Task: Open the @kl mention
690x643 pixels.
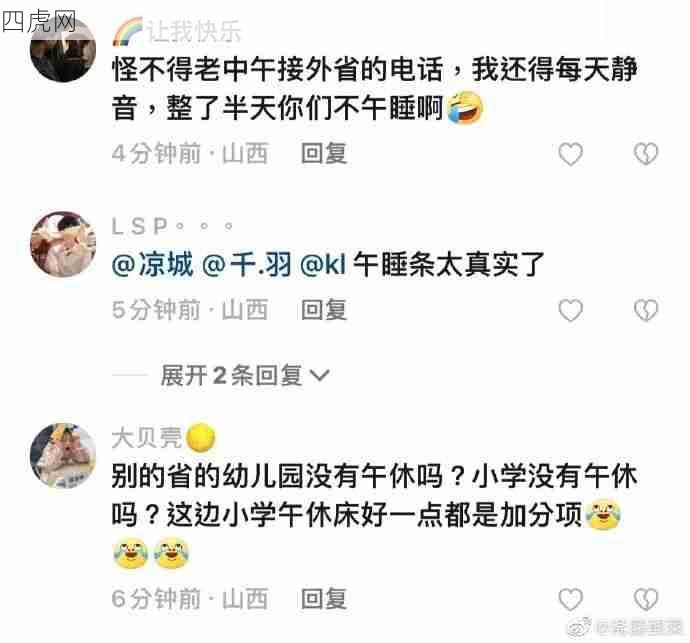Action: tap(323, 265)
